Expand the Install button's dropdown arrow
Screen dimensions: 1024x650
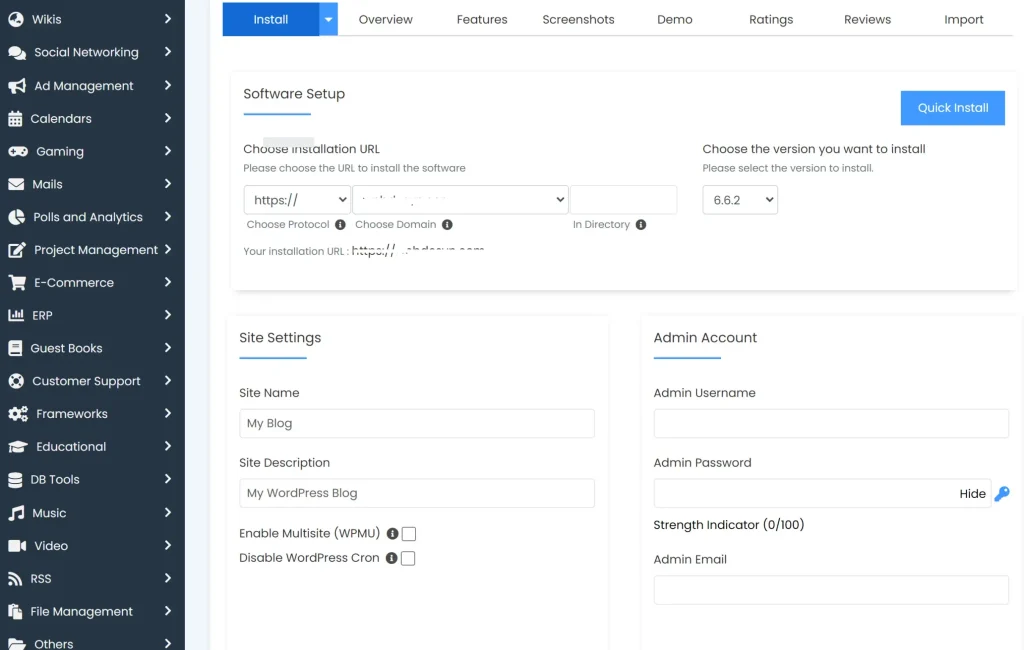pos(326,18)
